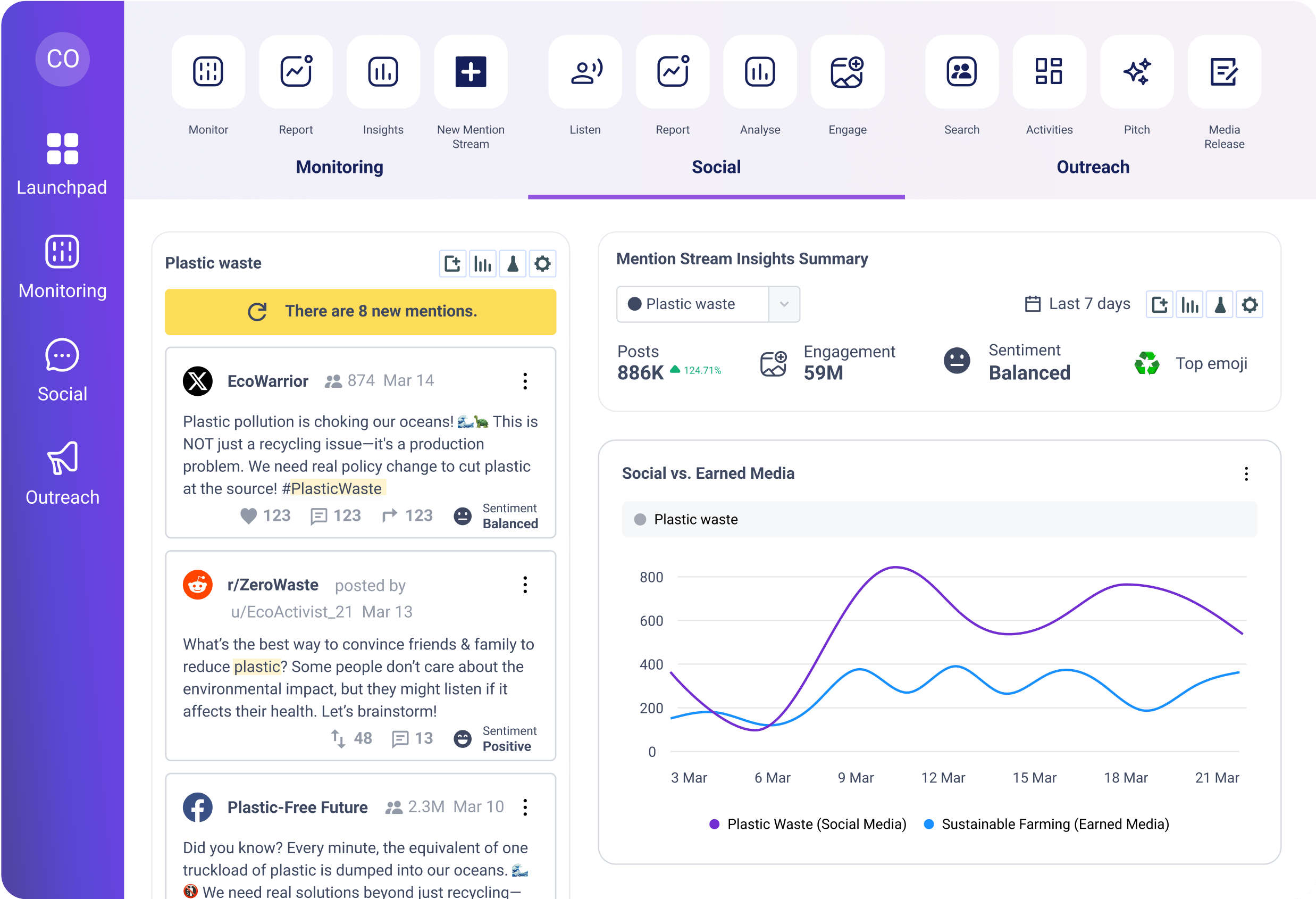Image resolution: width=1316 pixels, height=899 pixels.
Task: Open the Activities panel in Outreach
Action: click(1049, 71)
